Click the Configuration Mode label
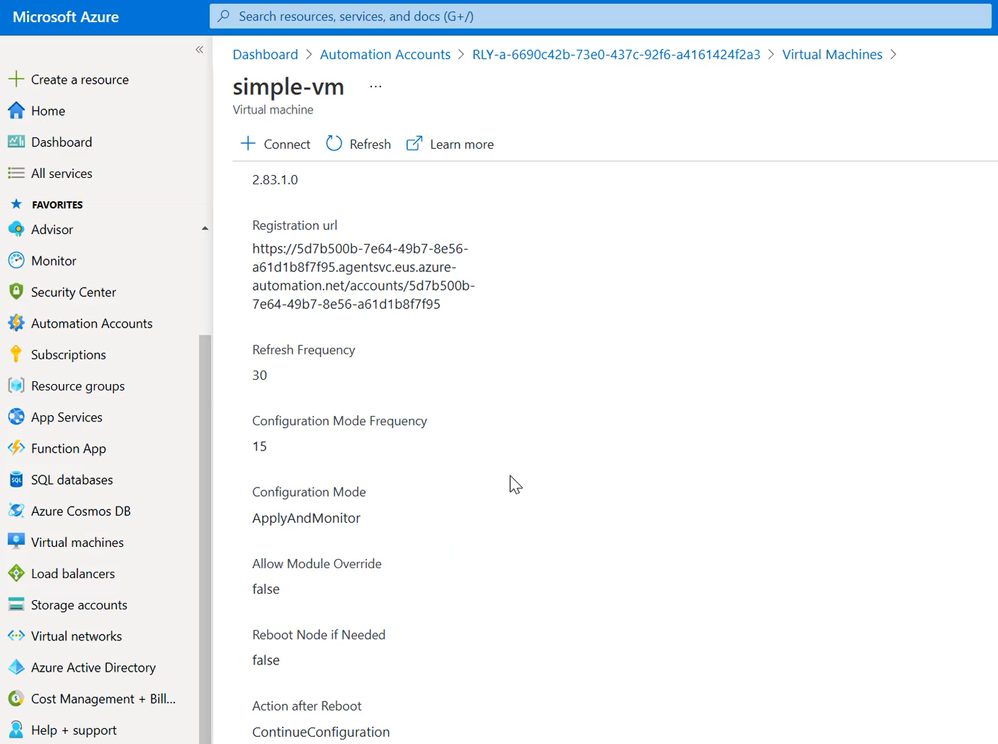 click(x=309, y=492)
